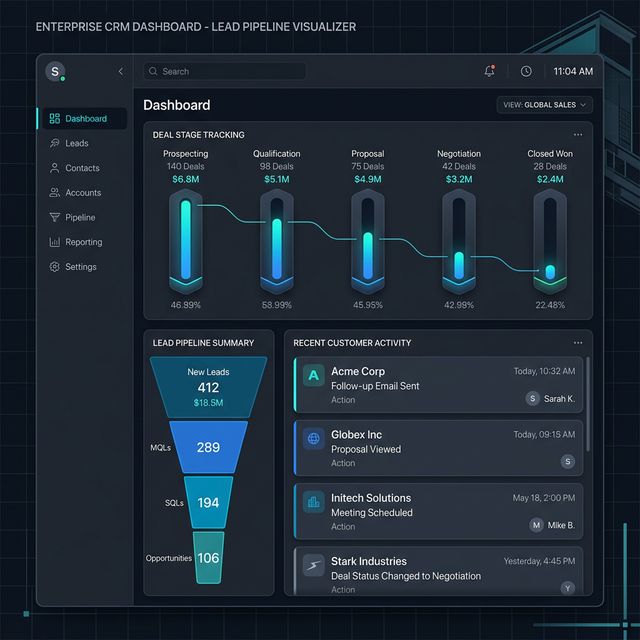This screenshot has width=640, height=640.
Task: Open Recent Customer Activity options menu
Action: tap(578, 343)
